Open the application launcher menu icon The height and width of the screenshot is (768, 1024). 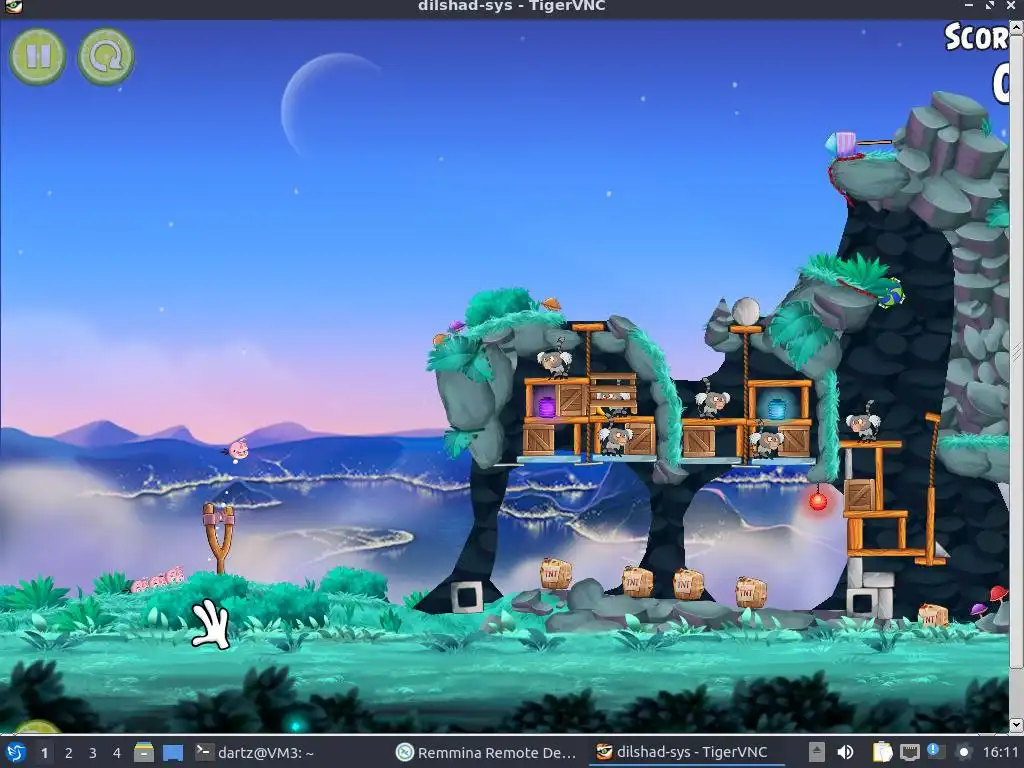tap(14, 752)
